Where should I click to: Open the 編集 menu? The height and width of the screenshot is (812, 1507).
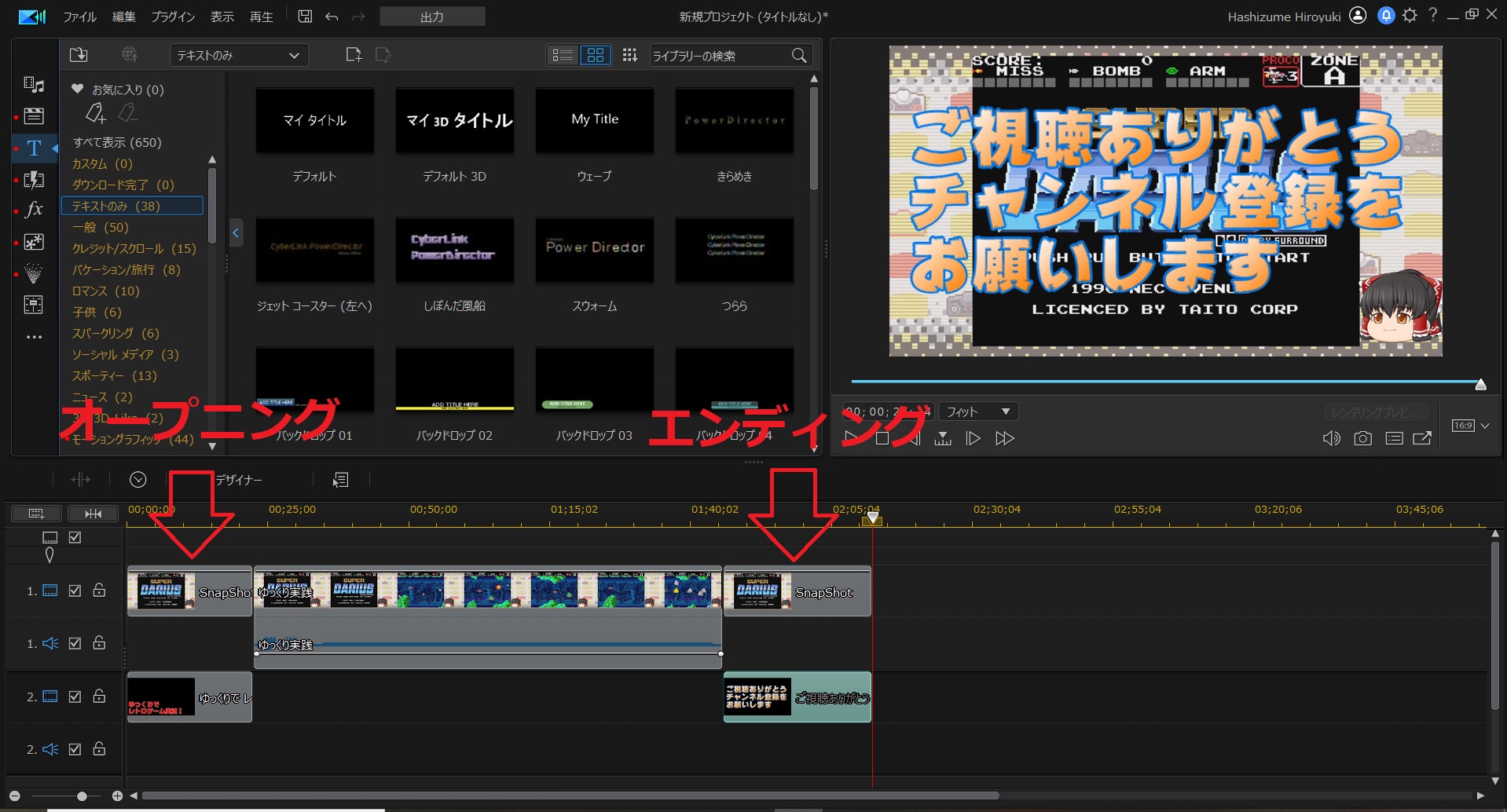tap(124, 16)
